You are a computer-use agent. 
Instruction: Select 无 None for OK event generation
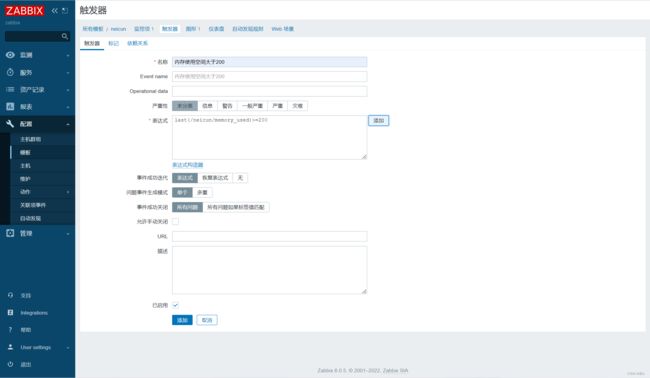240,178
